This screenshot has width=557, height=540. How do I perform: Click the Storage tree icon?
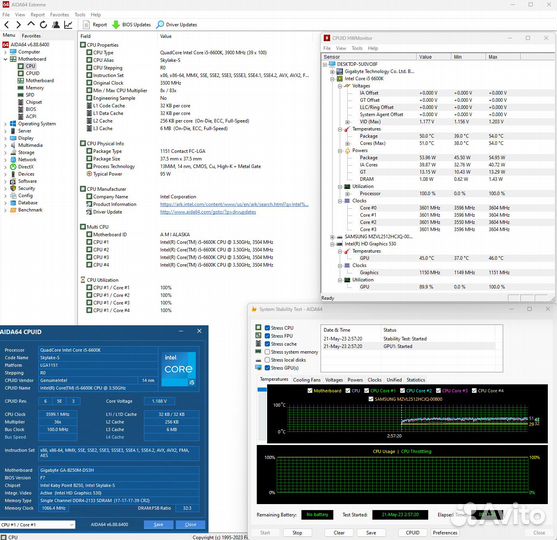13,152
